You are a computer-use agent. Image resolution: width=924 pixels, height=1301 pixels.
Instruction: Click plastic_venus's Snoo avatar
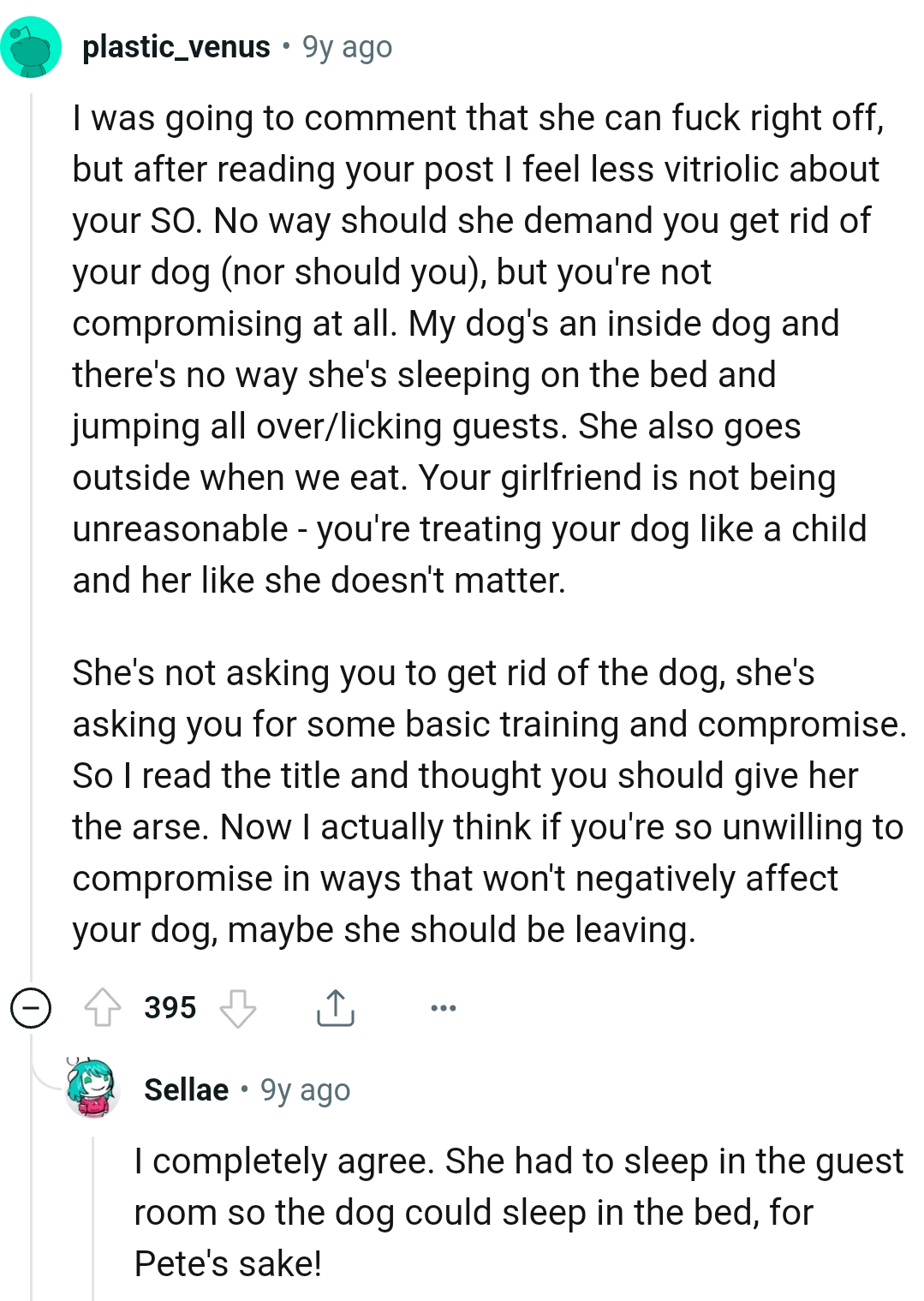(33, 47)
